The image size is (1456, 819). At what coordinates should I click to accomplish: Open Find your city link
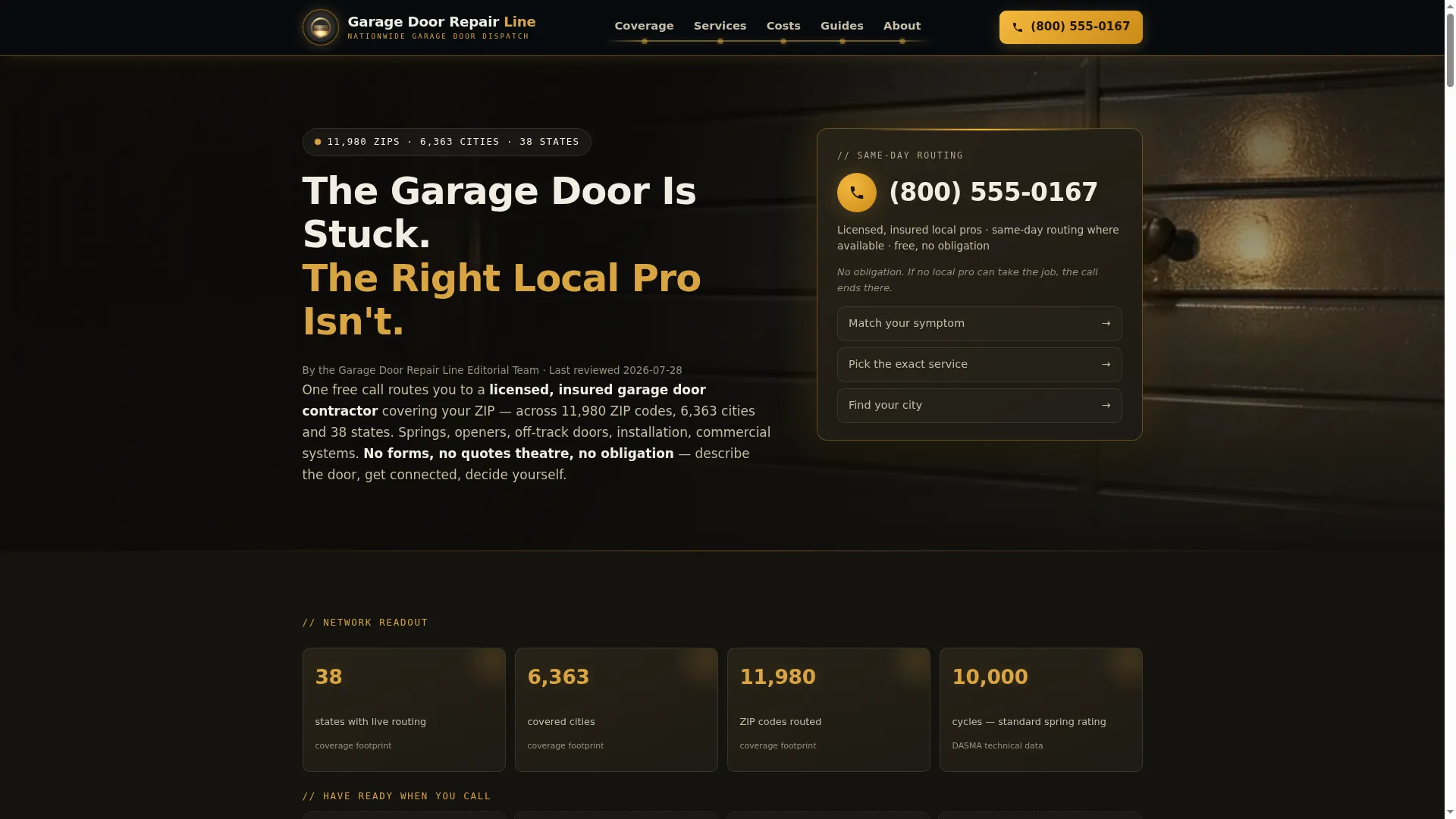pos(979,406)
